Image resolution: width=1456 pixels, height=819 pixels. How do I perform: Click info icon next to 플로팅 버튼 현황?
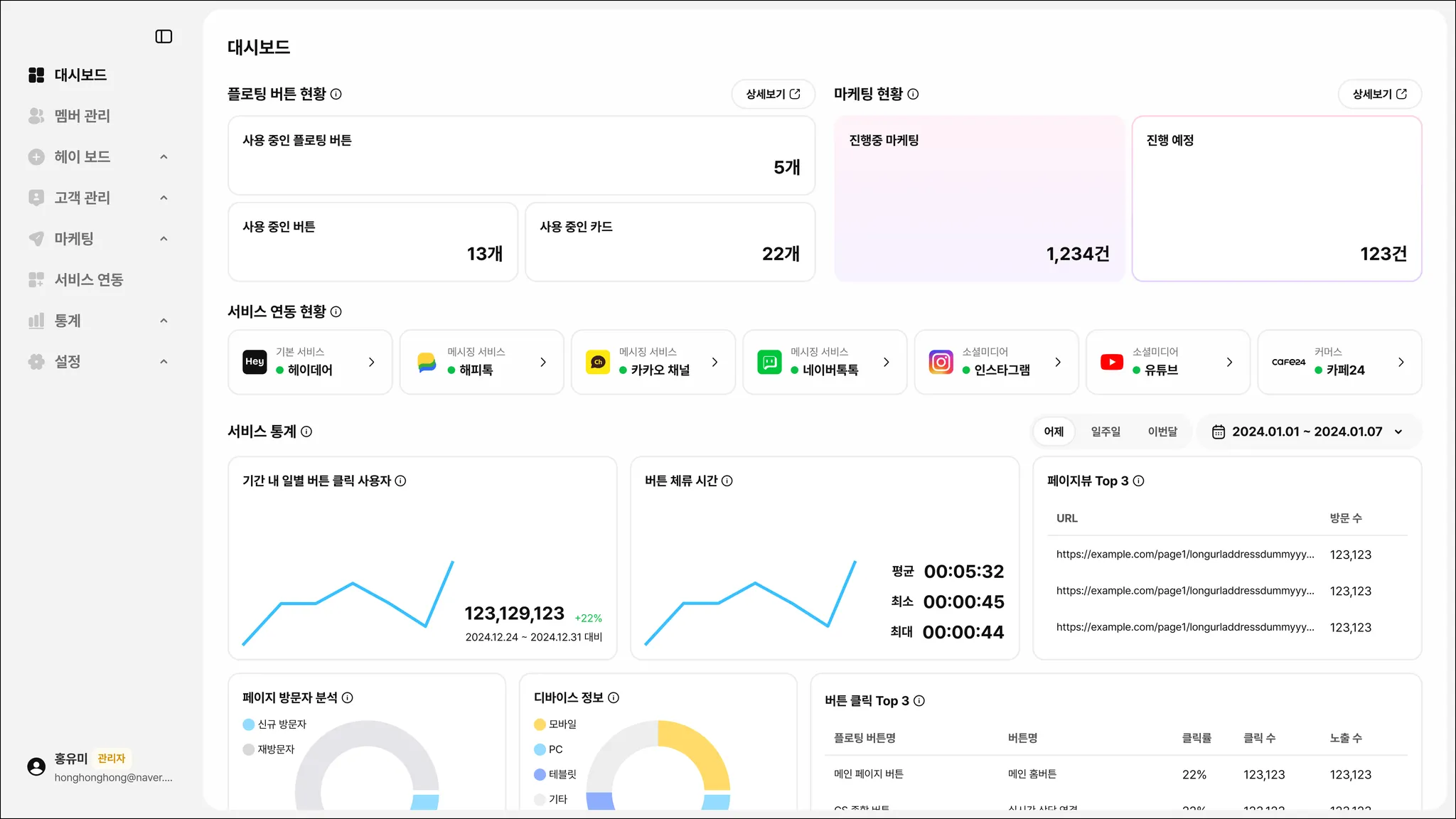tap(336, 94)
